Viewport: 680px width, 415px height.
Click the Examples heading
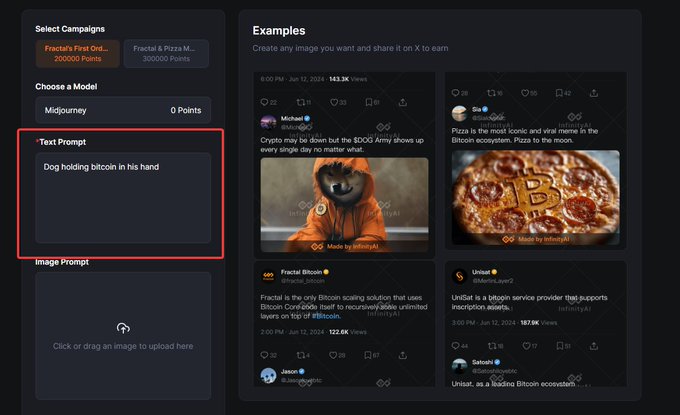click(x=279, y=31)
